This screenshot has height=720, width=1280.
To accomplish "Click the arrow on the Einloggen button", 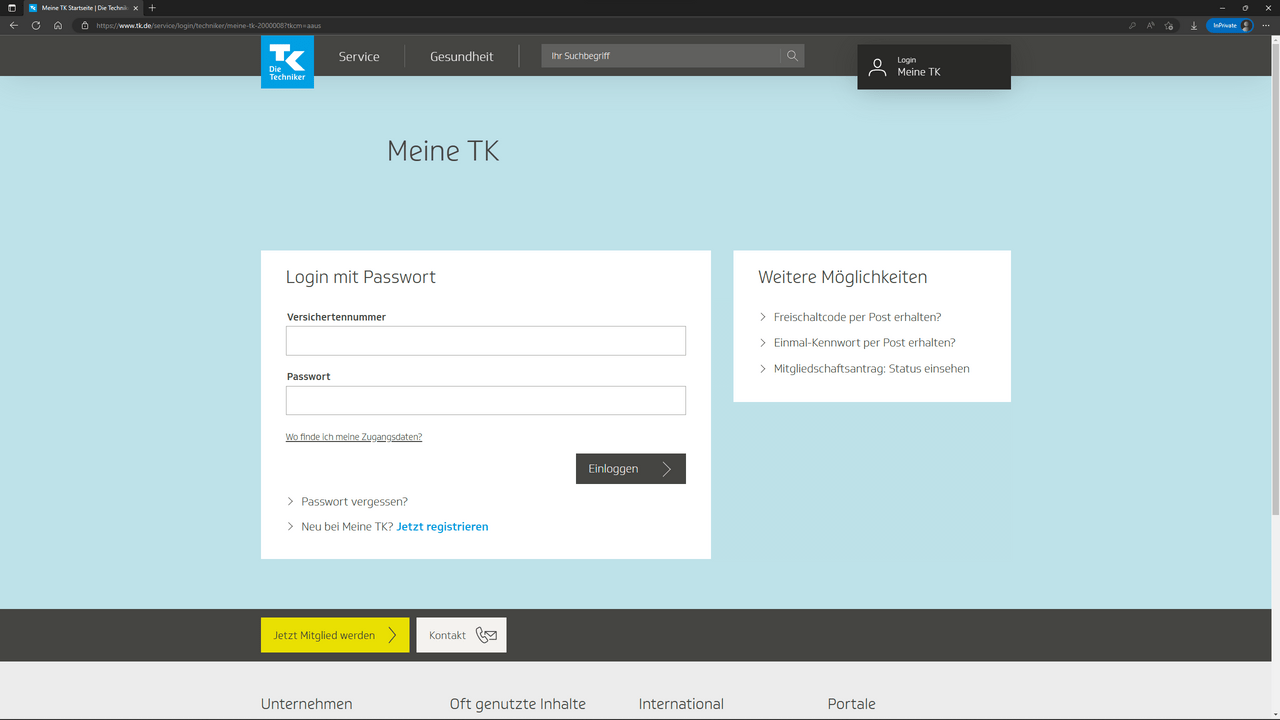I will pyautogui.click(x=667, y=469).
